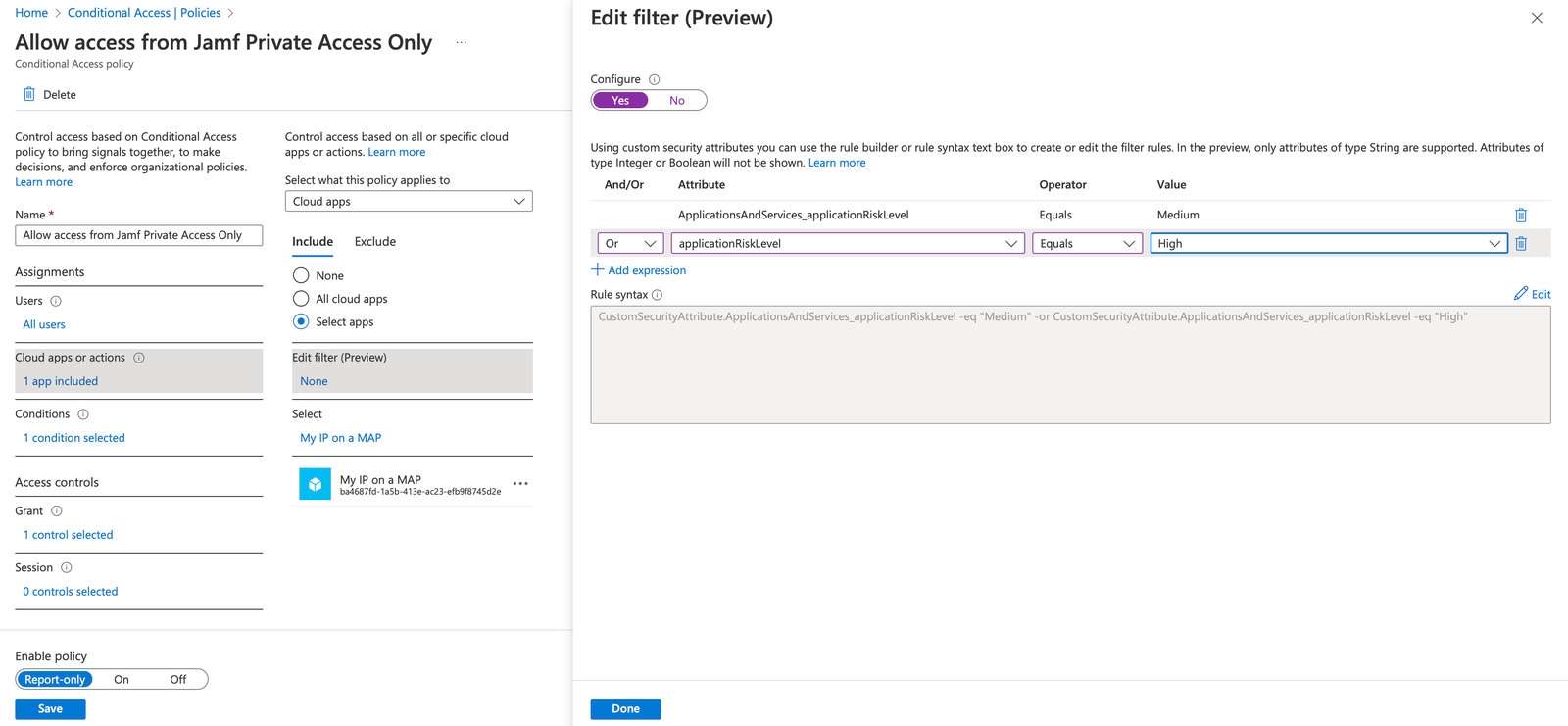Open the All users assignment link

click(44, 324)
